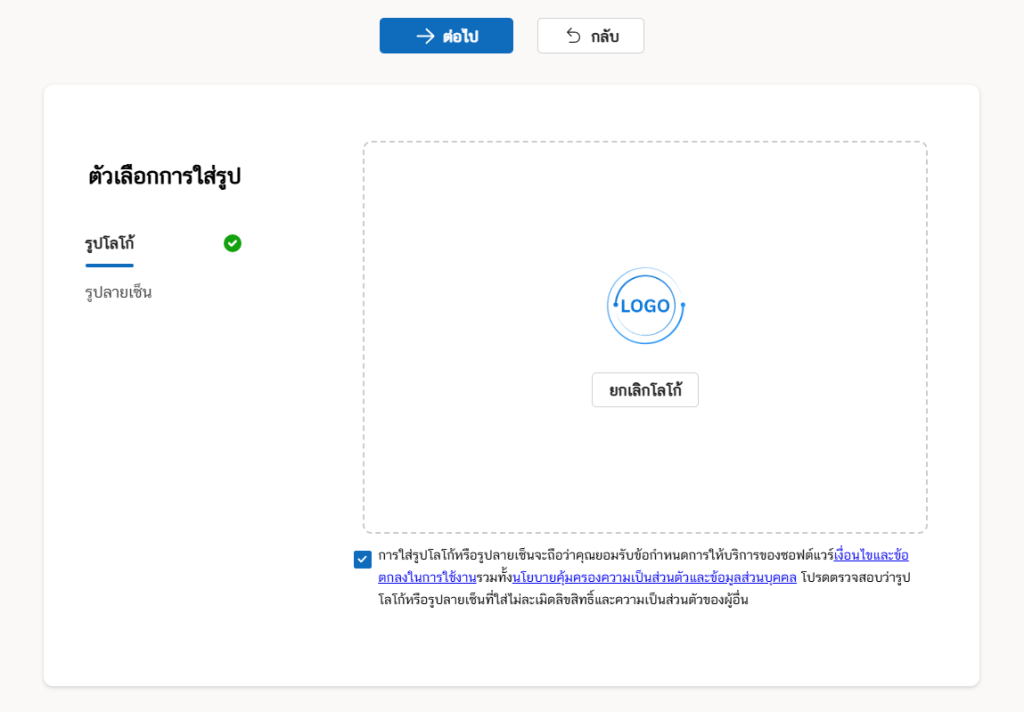Image resolution: width=1024 pixels, height=712 pixels.
Task: Click the undo arrow icon beside กลับ
Action: point(573,36)
